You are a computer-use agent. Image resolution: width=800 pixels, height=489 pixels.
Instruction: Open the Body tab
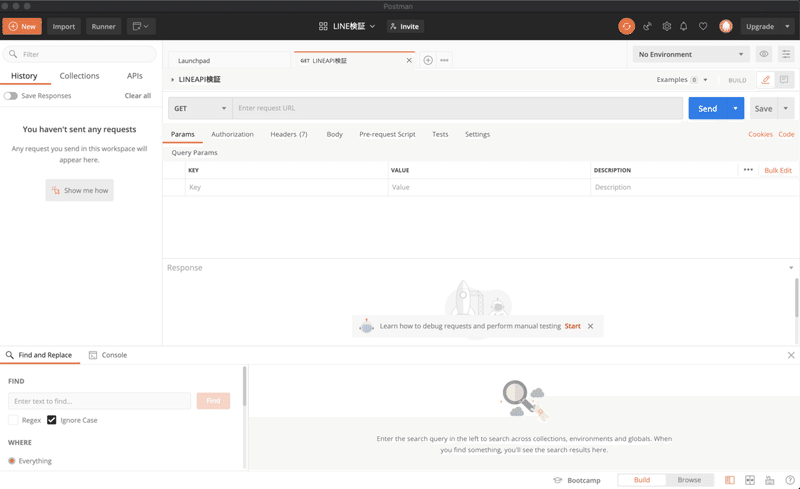point(334,134)
